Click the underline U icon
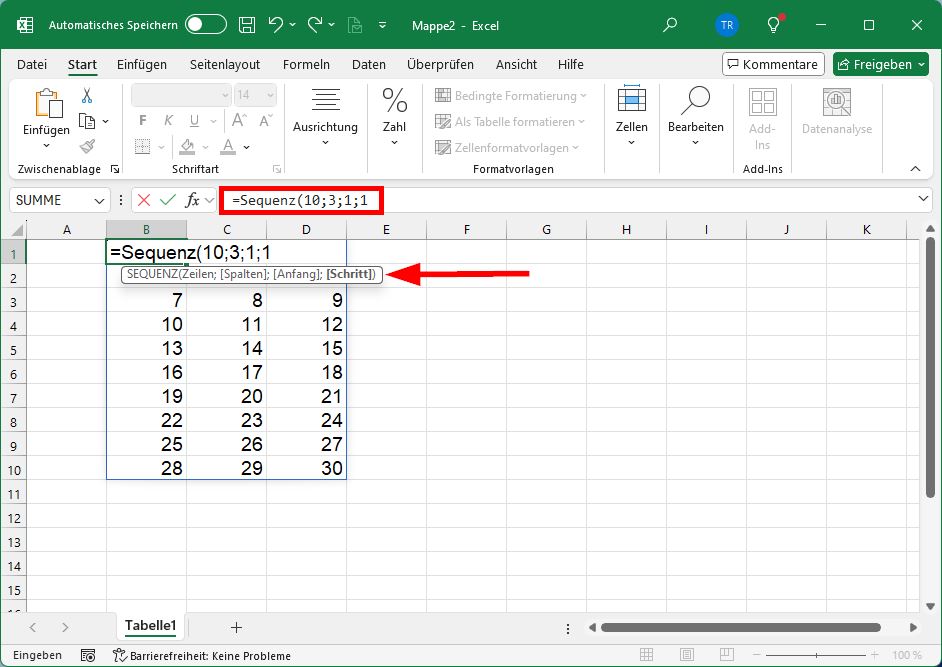This screenshot has height=667, width=942. [x=194, y=120]
